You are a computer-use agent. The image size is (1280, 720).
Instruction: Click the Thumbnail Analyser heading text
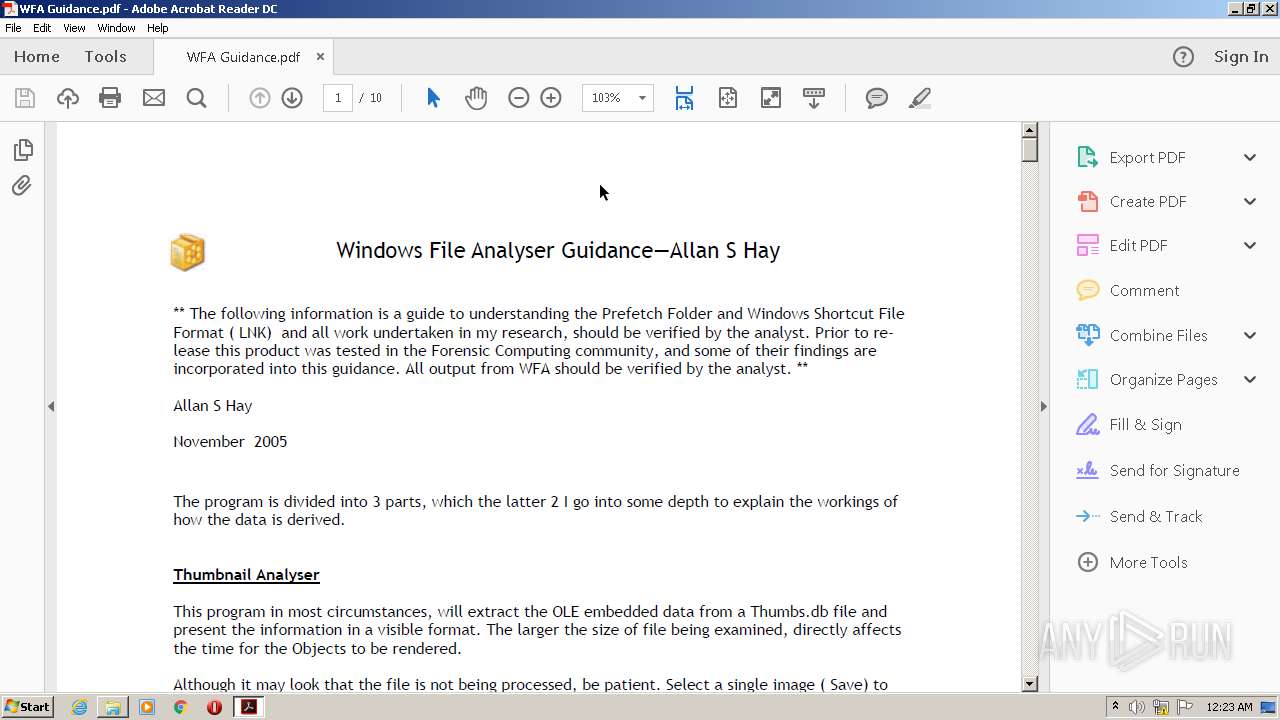246,575
